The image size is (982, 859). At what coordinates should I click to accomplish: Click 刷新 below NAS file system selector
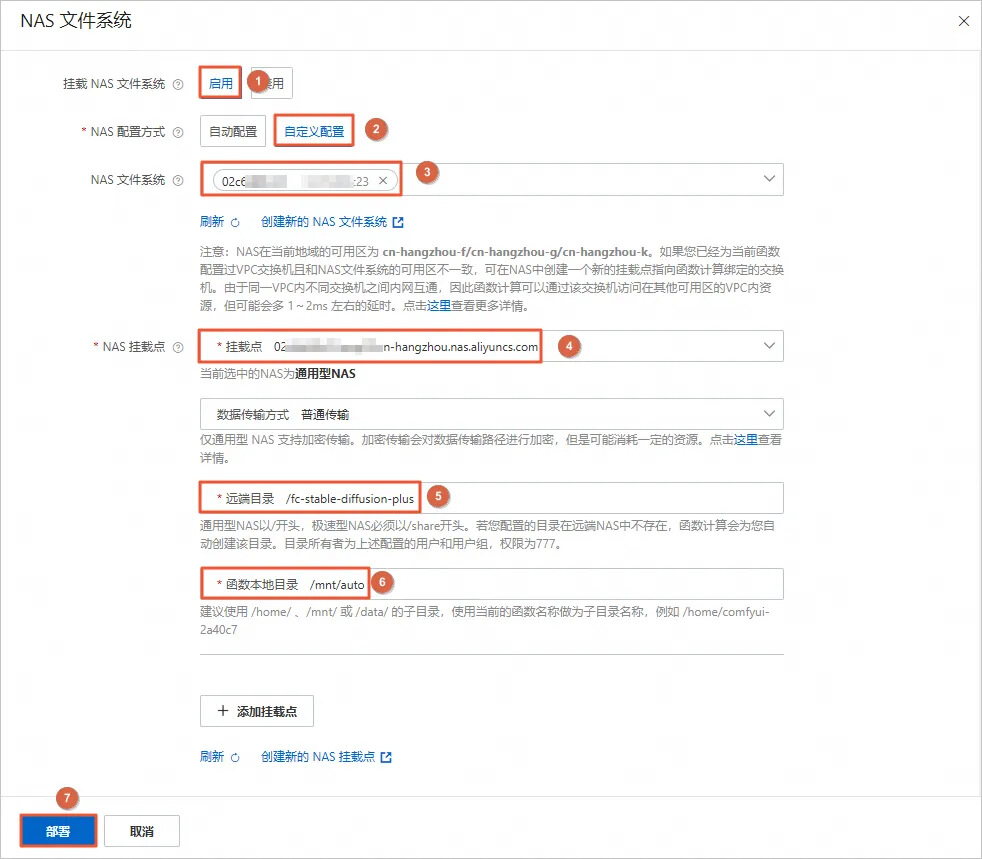coord(212,222)
